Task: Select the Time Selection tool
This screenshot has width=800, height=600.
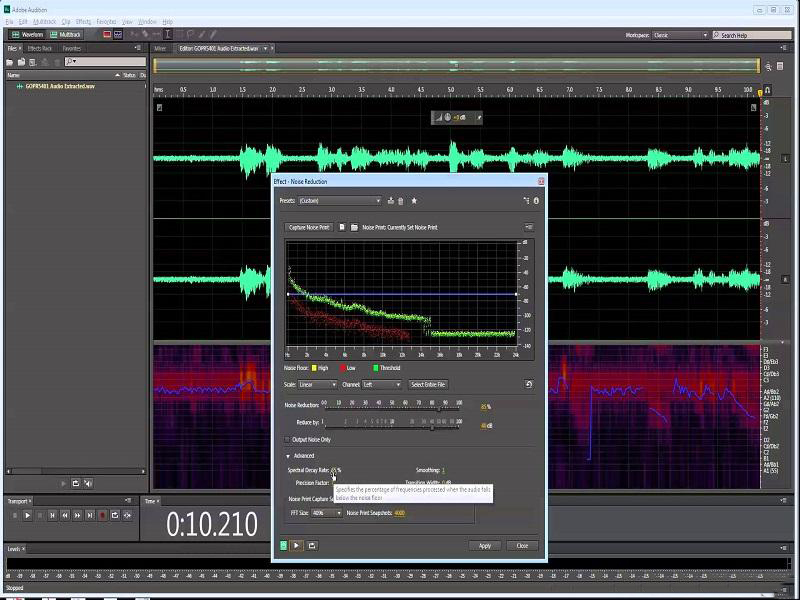Action: click(167, 34)
